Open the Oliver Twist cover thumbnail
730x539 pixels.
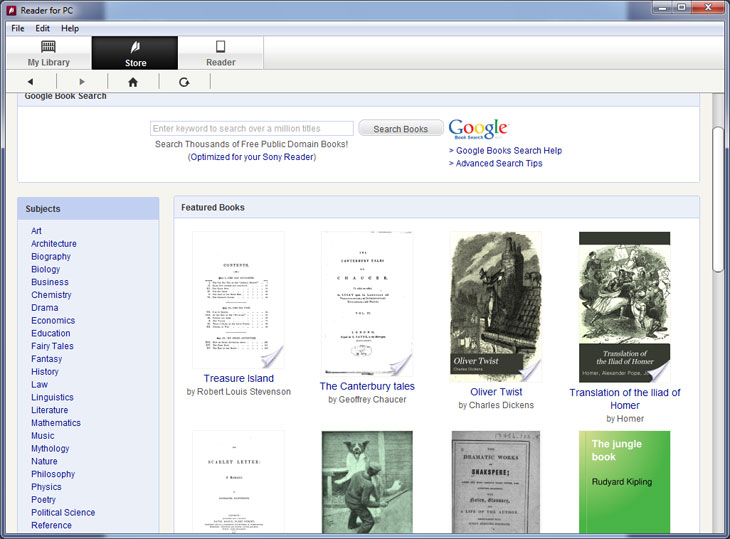496,306
